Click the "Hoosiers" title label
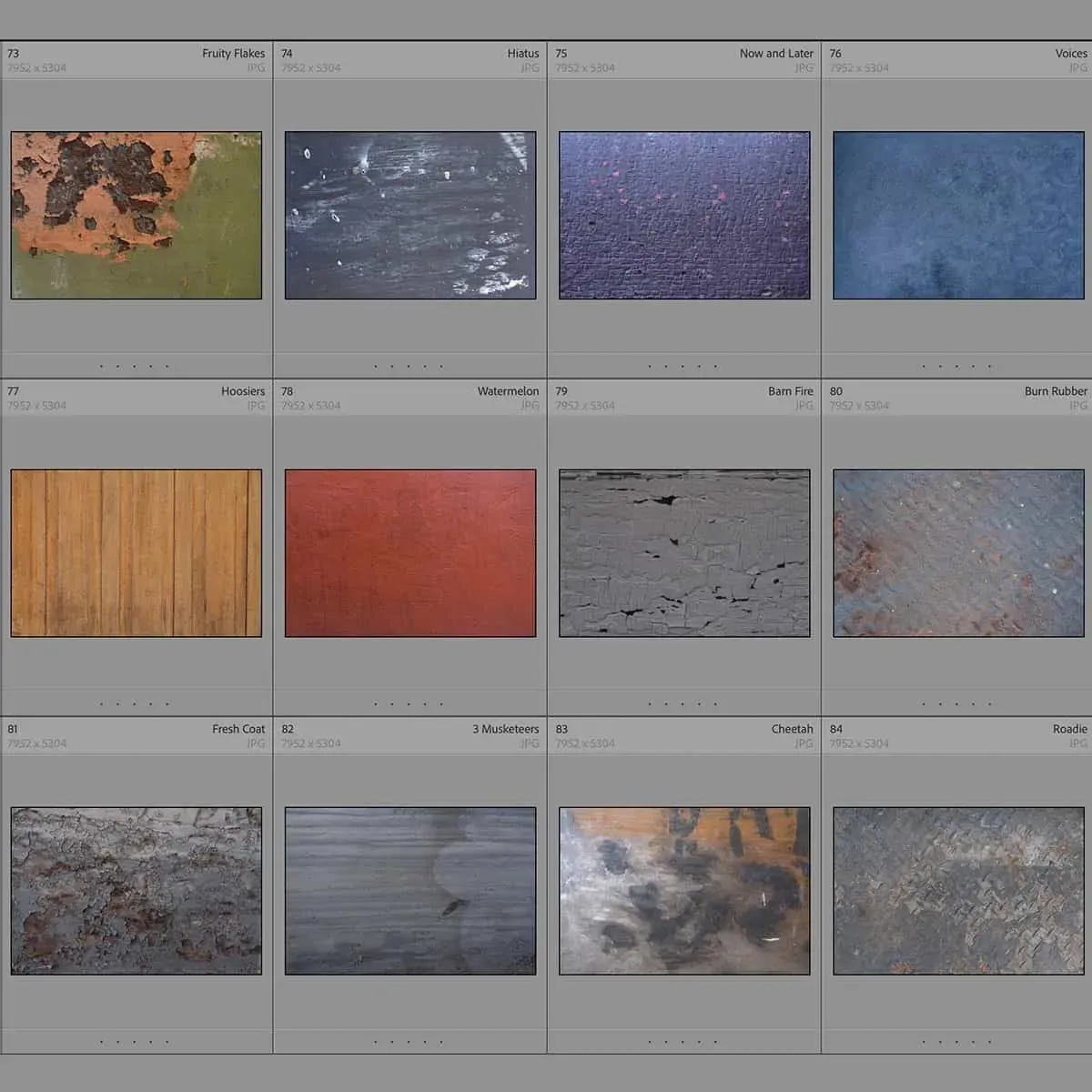 pos(243,391)
